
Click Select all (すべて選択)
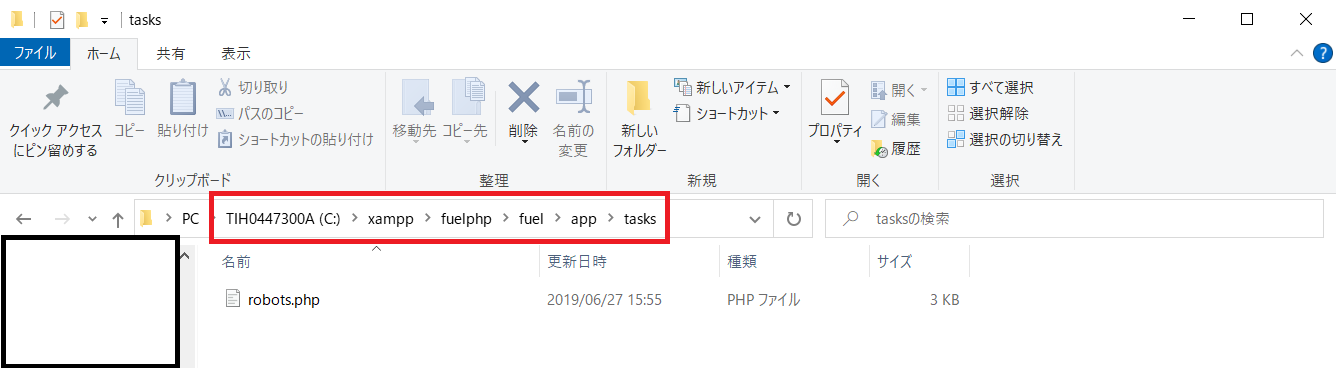[x=990, y=88]
